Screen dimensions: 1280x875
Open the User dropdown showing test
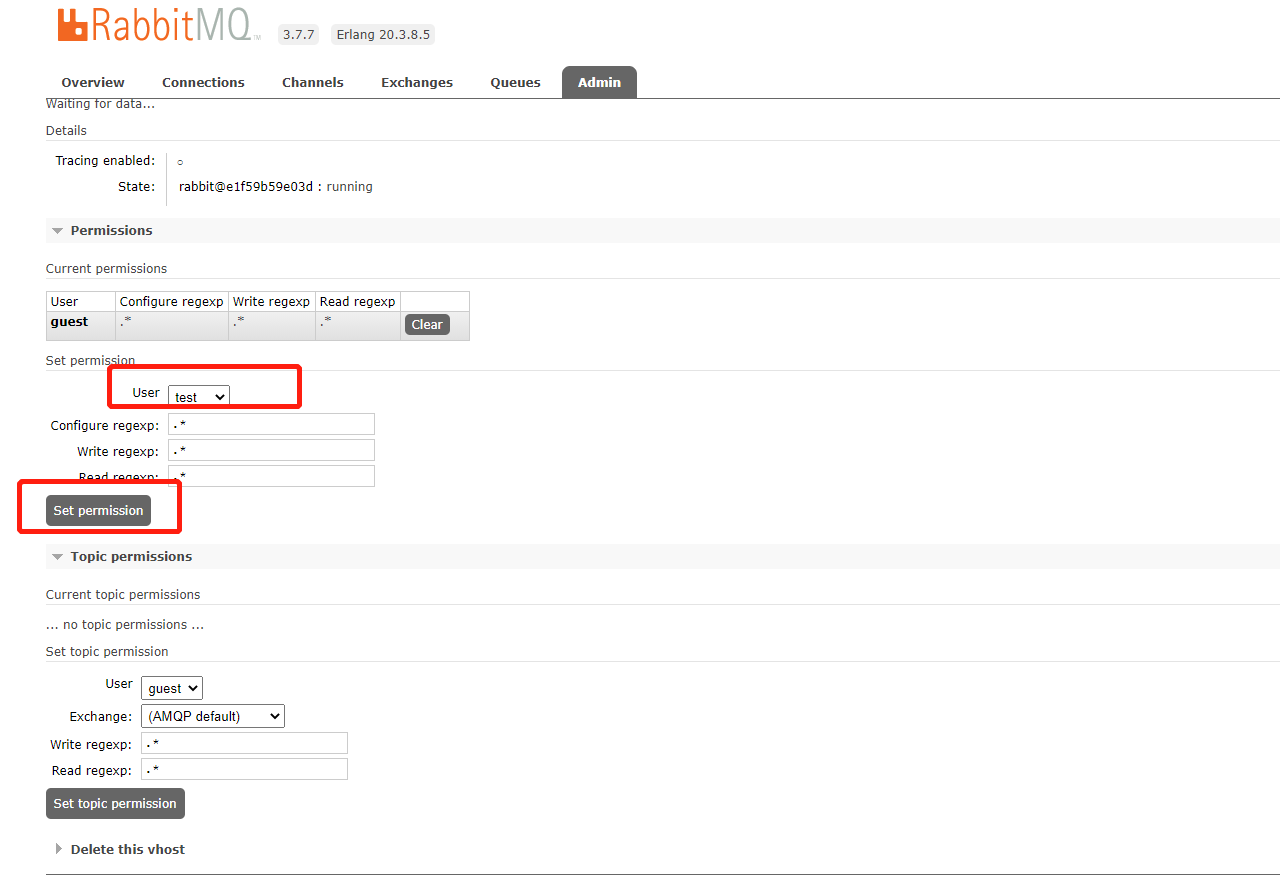coord(198,396)
